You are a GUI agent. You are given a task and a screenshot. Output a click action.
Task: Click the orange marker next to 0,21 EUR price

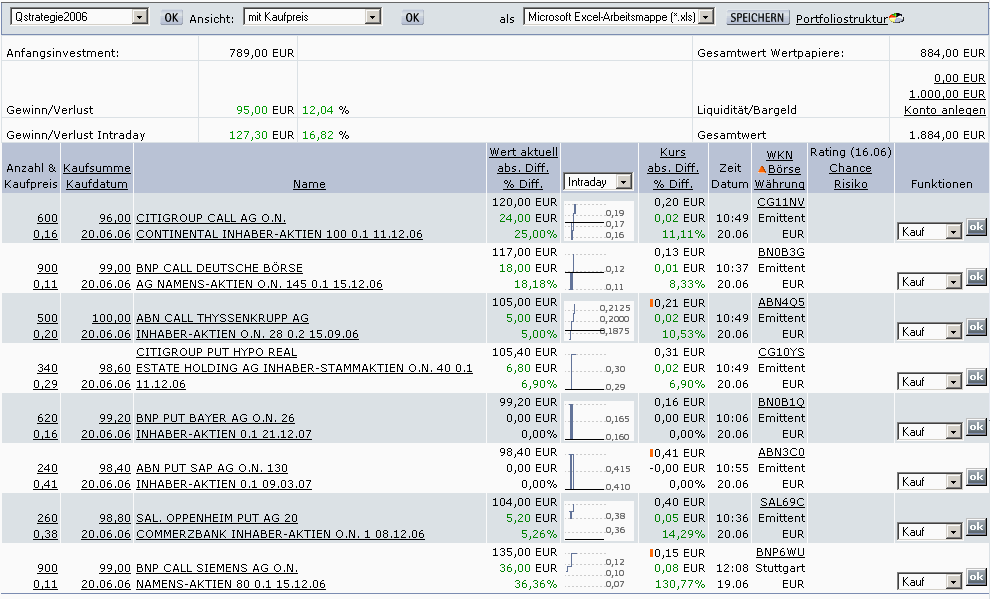click(x=652, y=302)
